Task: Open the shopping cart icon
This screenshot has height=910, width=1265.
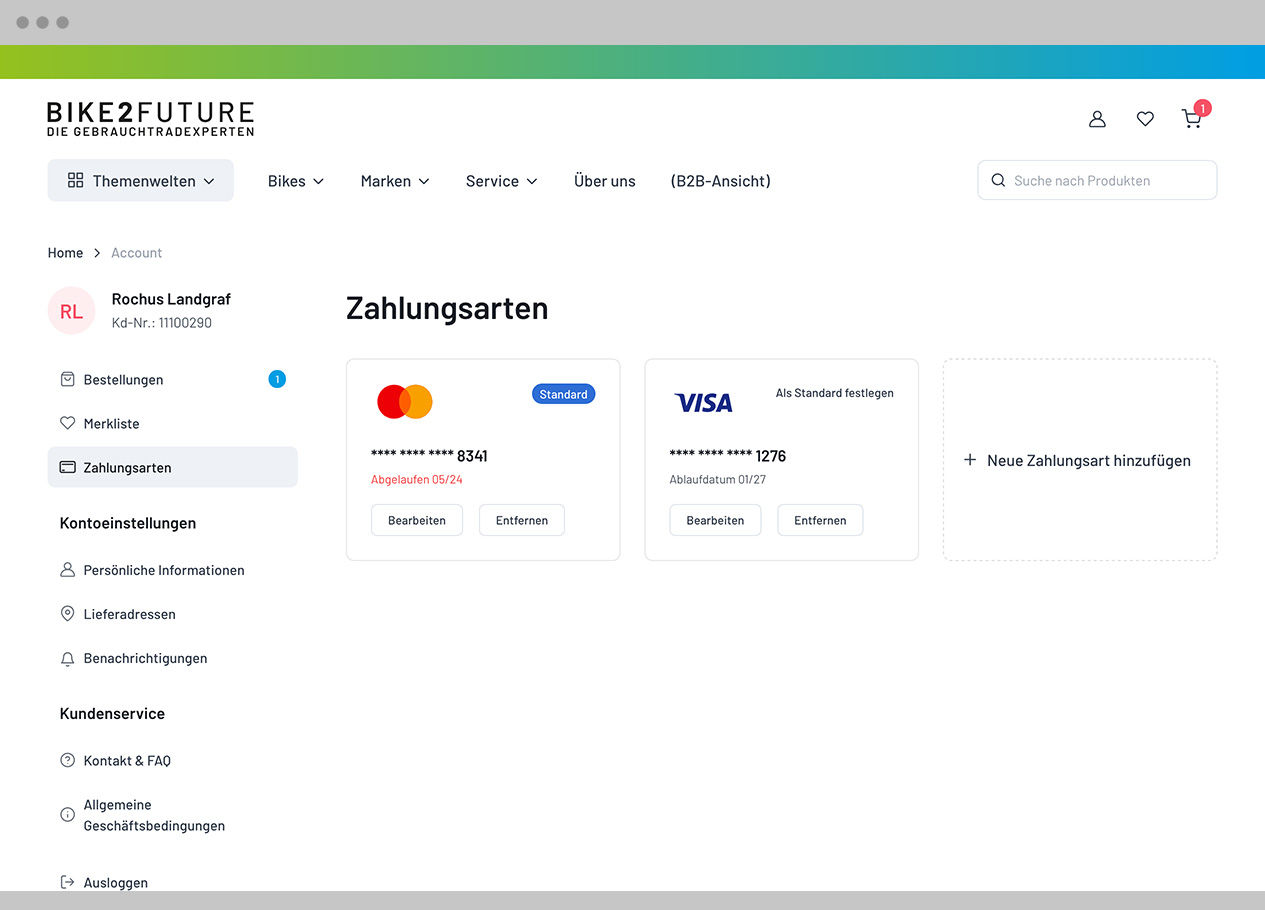Action: 1192,119
